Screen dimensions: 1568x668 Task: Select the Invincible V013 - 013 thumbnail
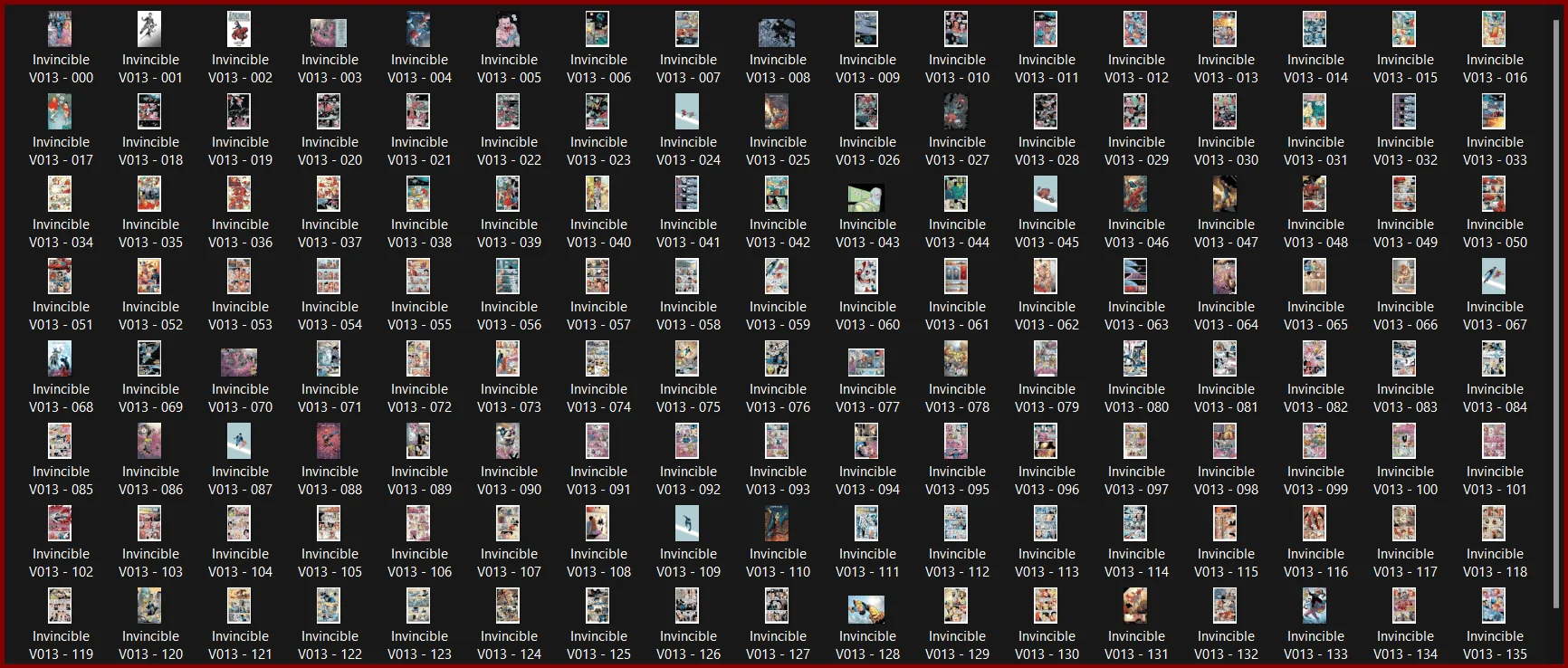(x=1225, y=29)
